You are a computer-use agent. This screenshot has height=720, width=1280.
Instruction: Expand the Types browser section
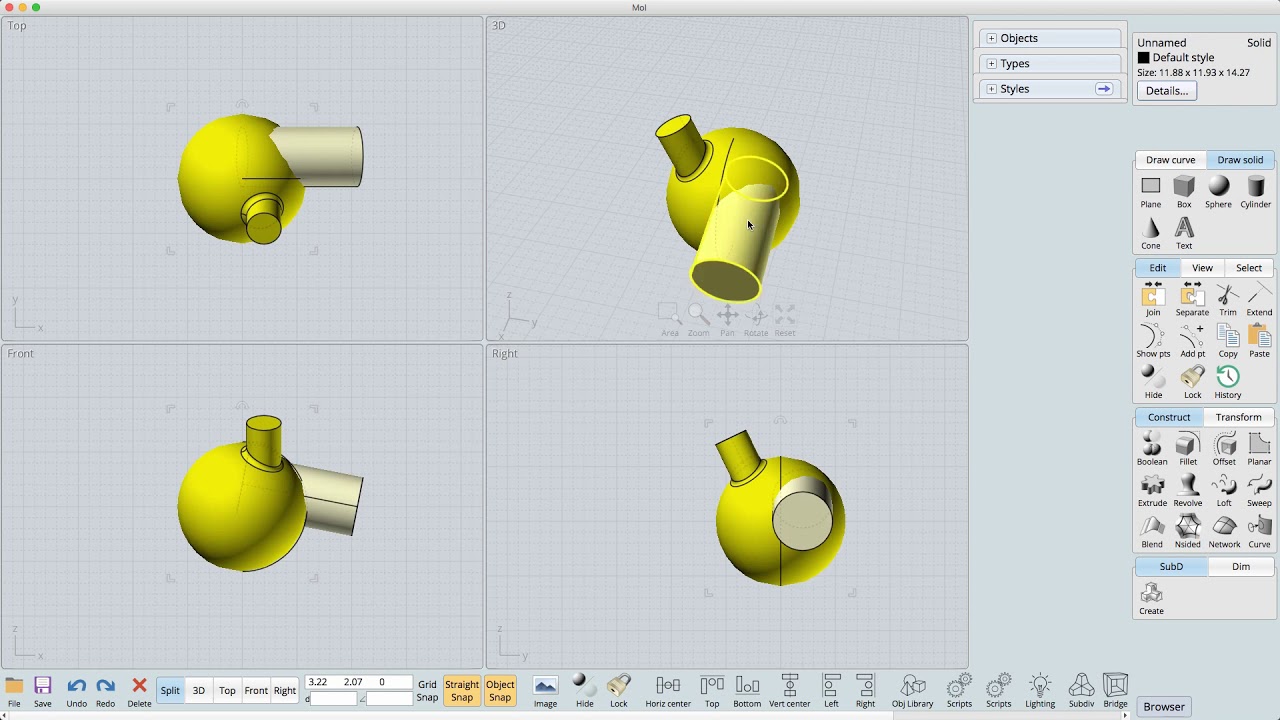[1050, 63]
